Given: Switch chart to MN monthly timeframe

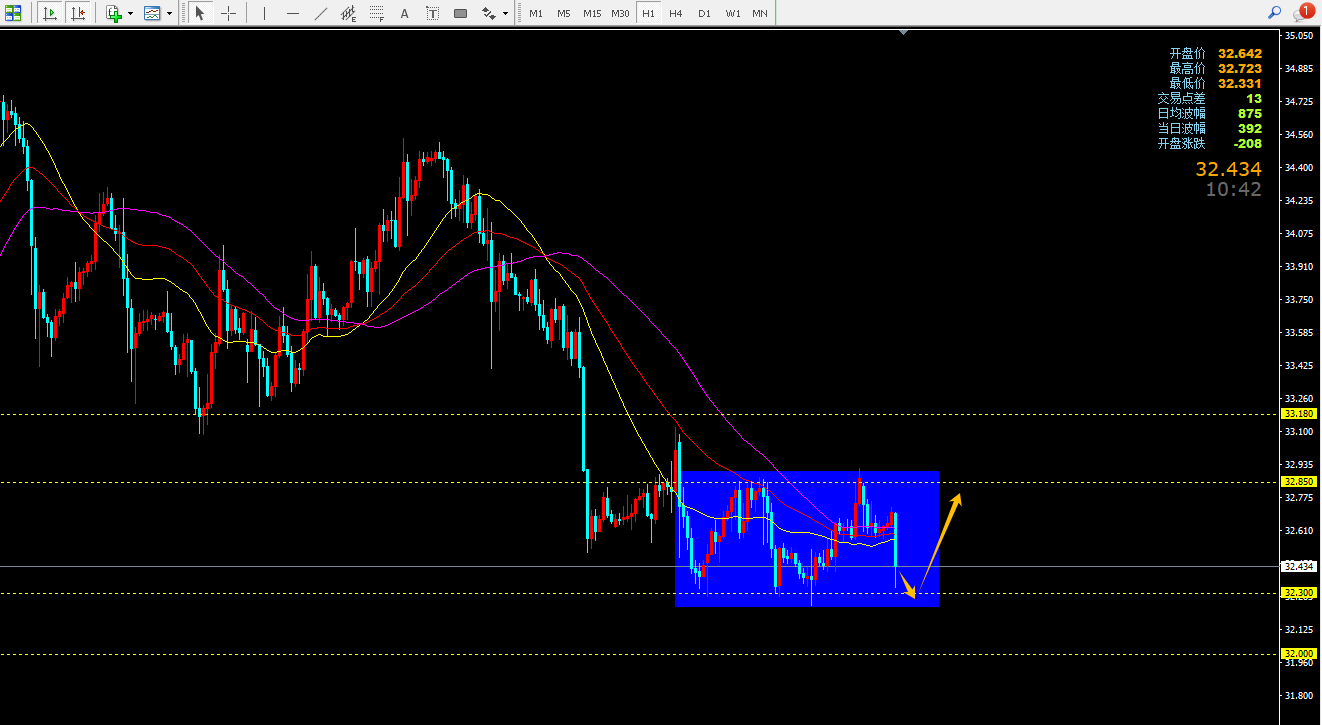Looking at the screenshot, I should pyautogui.click(x=760, y=14).
